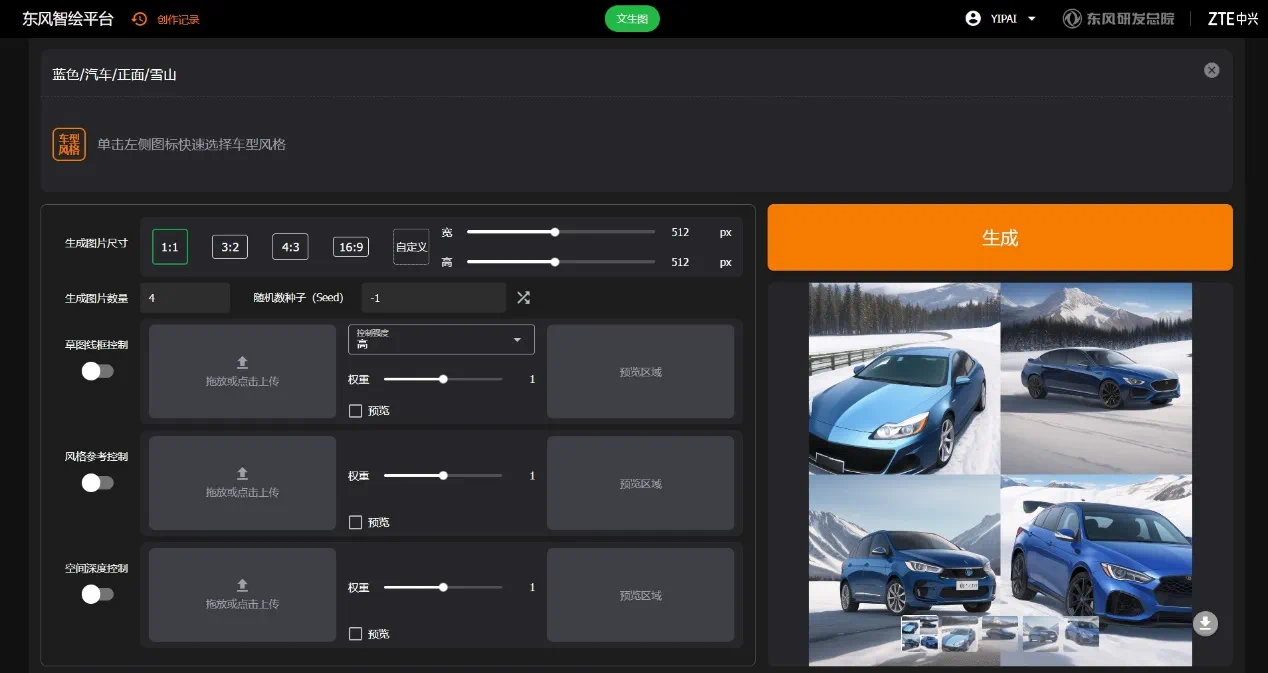Enable the 草图线框控制 toggle switch
This screenshot has height=673, width=1268.
(97, 371)
